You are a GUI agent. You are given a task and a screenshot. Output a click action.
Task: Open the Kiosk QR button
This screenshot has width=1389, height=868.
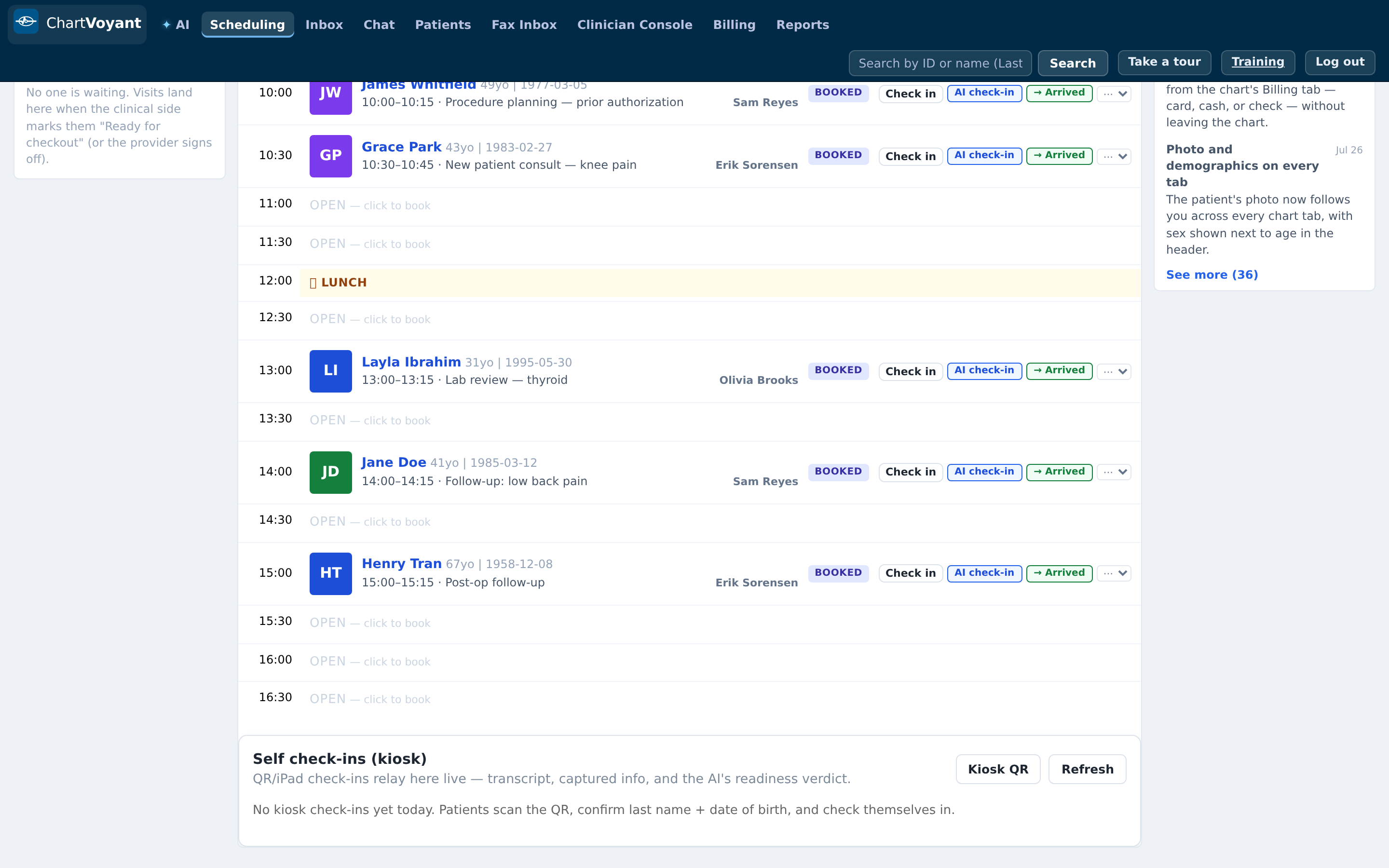(x=997, y=769)
